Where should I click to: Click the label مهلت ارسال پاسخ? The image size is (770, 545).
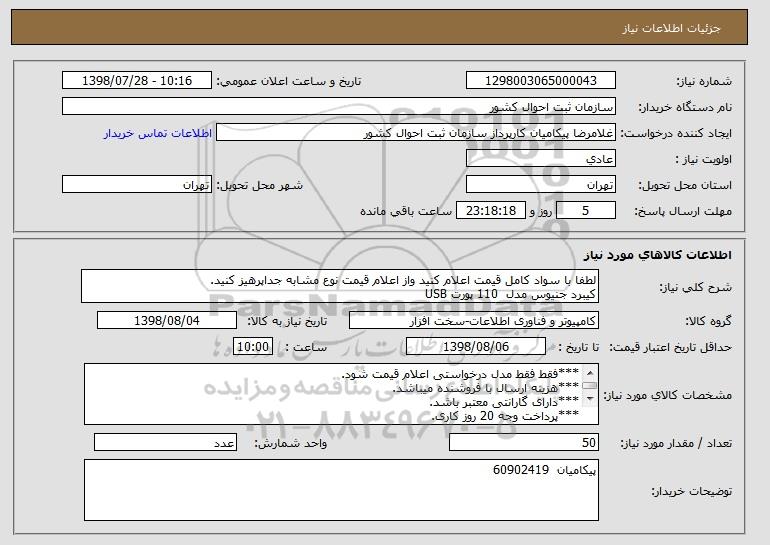click(683, 211)
